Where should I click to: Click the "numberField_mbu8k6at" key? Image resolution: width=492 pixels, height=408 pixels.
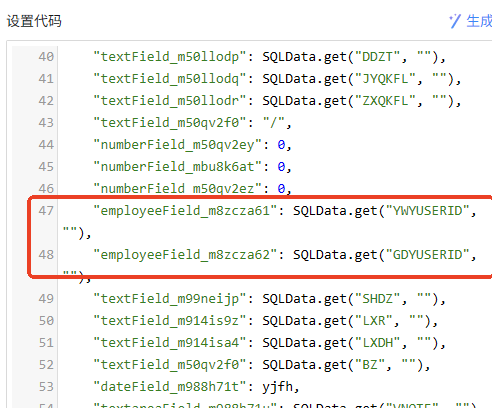(x=177, y=167)
